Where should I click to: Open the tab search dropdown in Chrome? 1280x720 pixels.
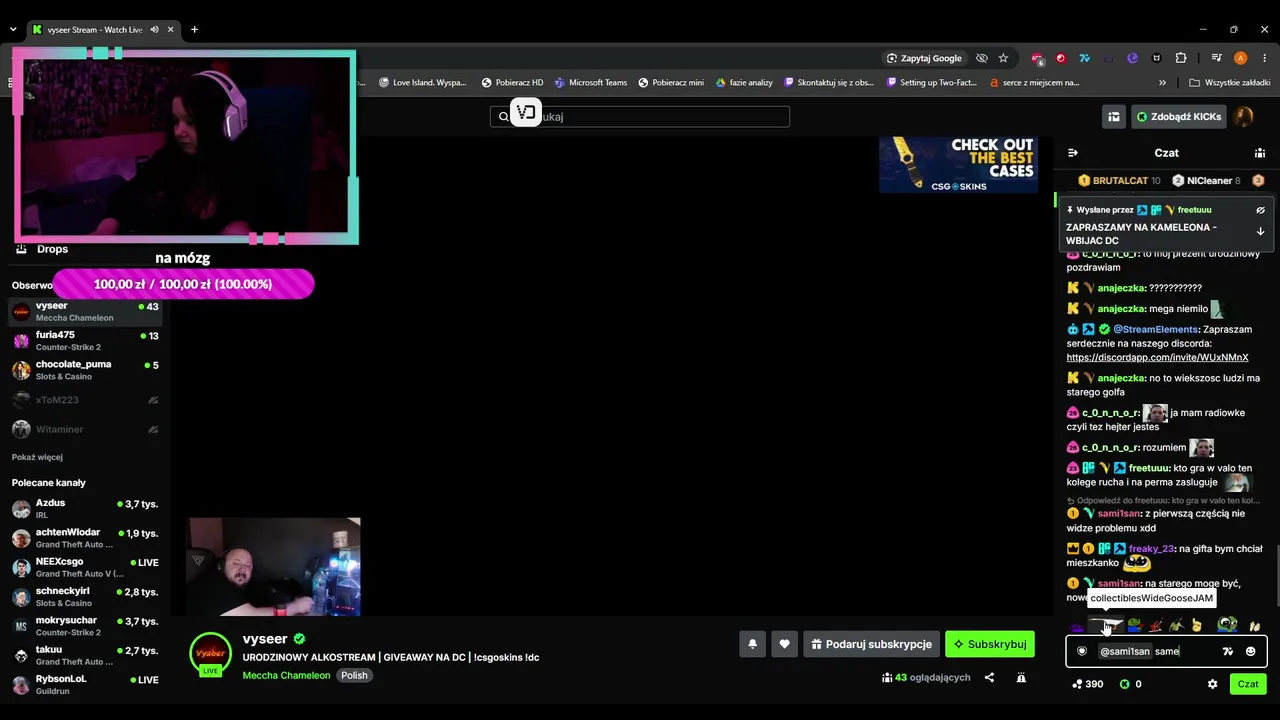click(x=13, y=30)
